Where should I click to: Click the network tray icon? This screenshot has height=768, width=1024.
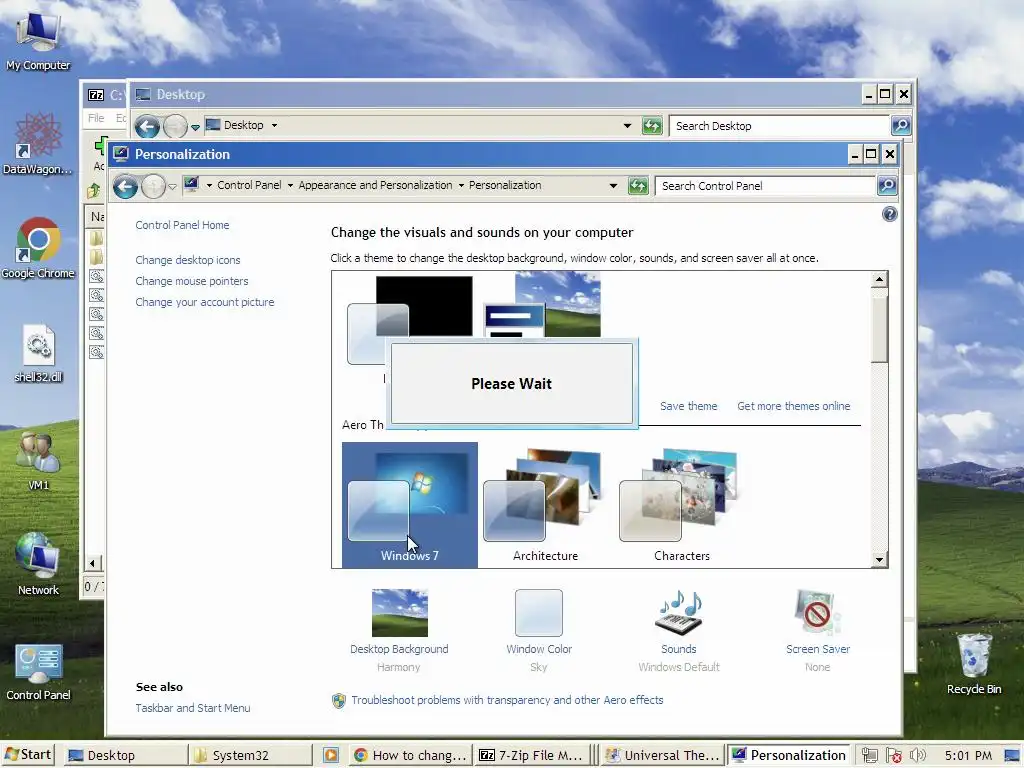[x=869, y=756]
